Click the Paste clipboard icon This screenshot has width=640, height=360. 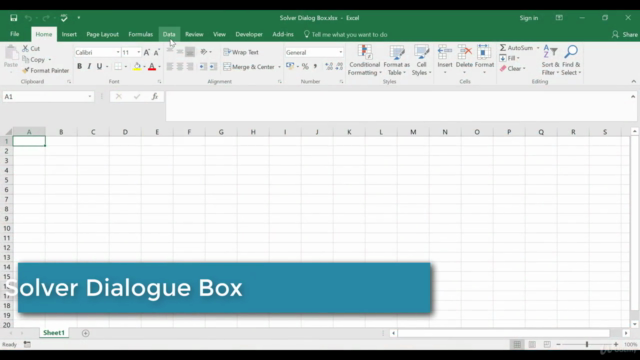[x=11, y=53]
